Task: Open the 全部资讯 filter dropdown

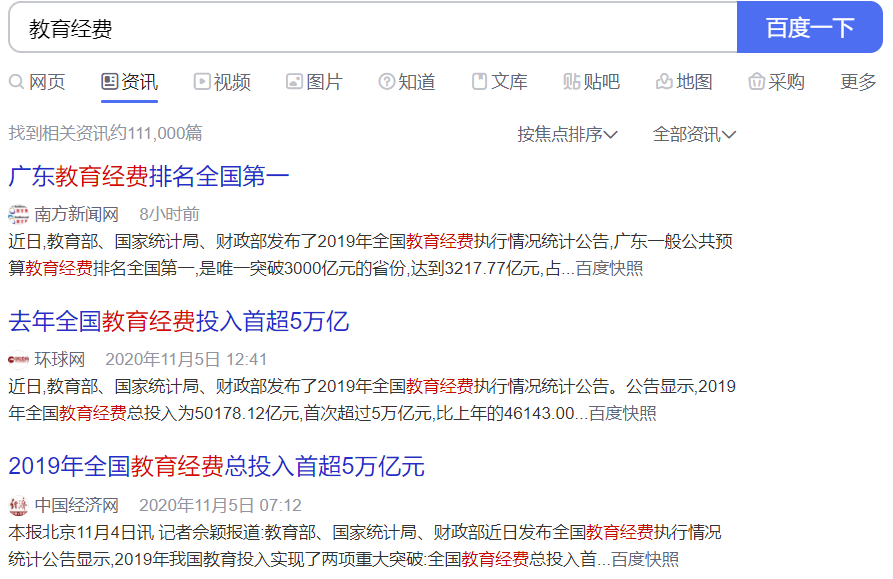Action: point(692,132)
